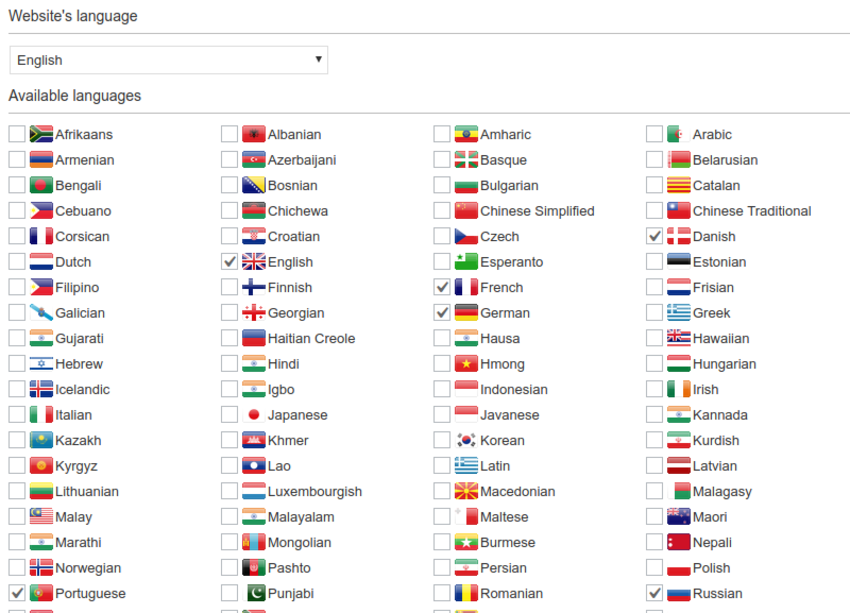Click the Luxembourgish label
Image resolution: width=850 pixels, height=613 pixels.
[x=315, y=492]
